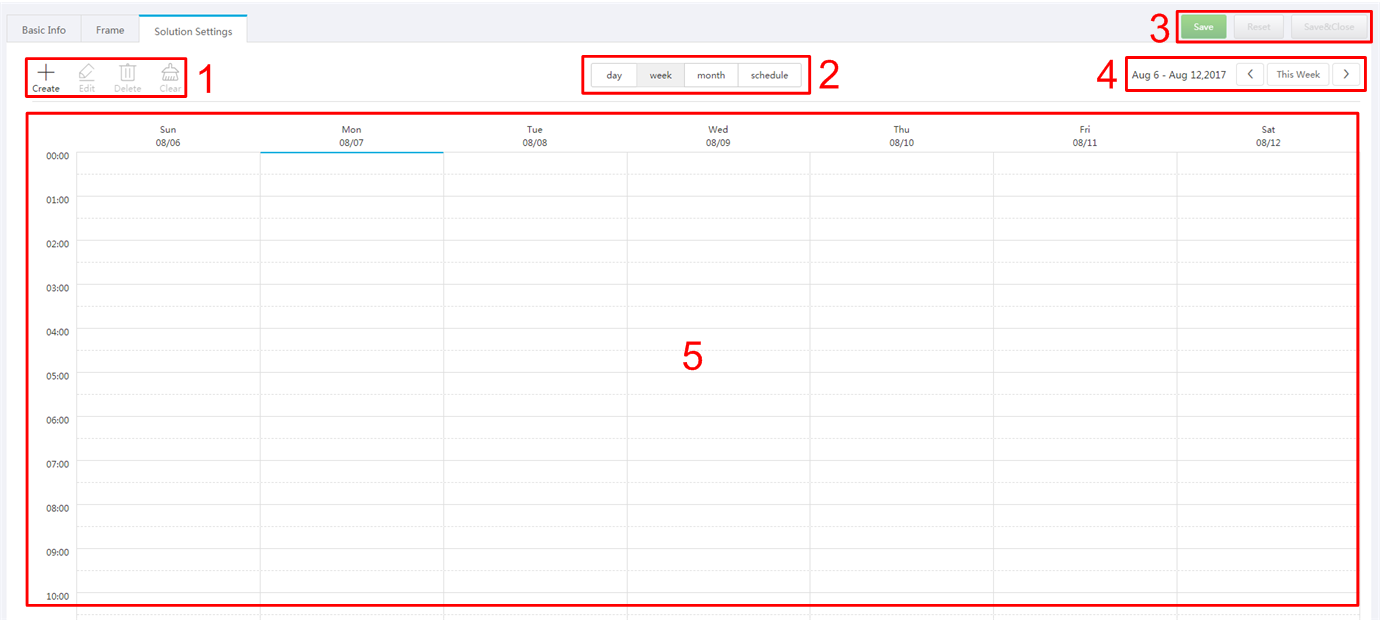Select the Sat 08/12 column header
Screen dimensions: 1380x620
click(1268, 136)
